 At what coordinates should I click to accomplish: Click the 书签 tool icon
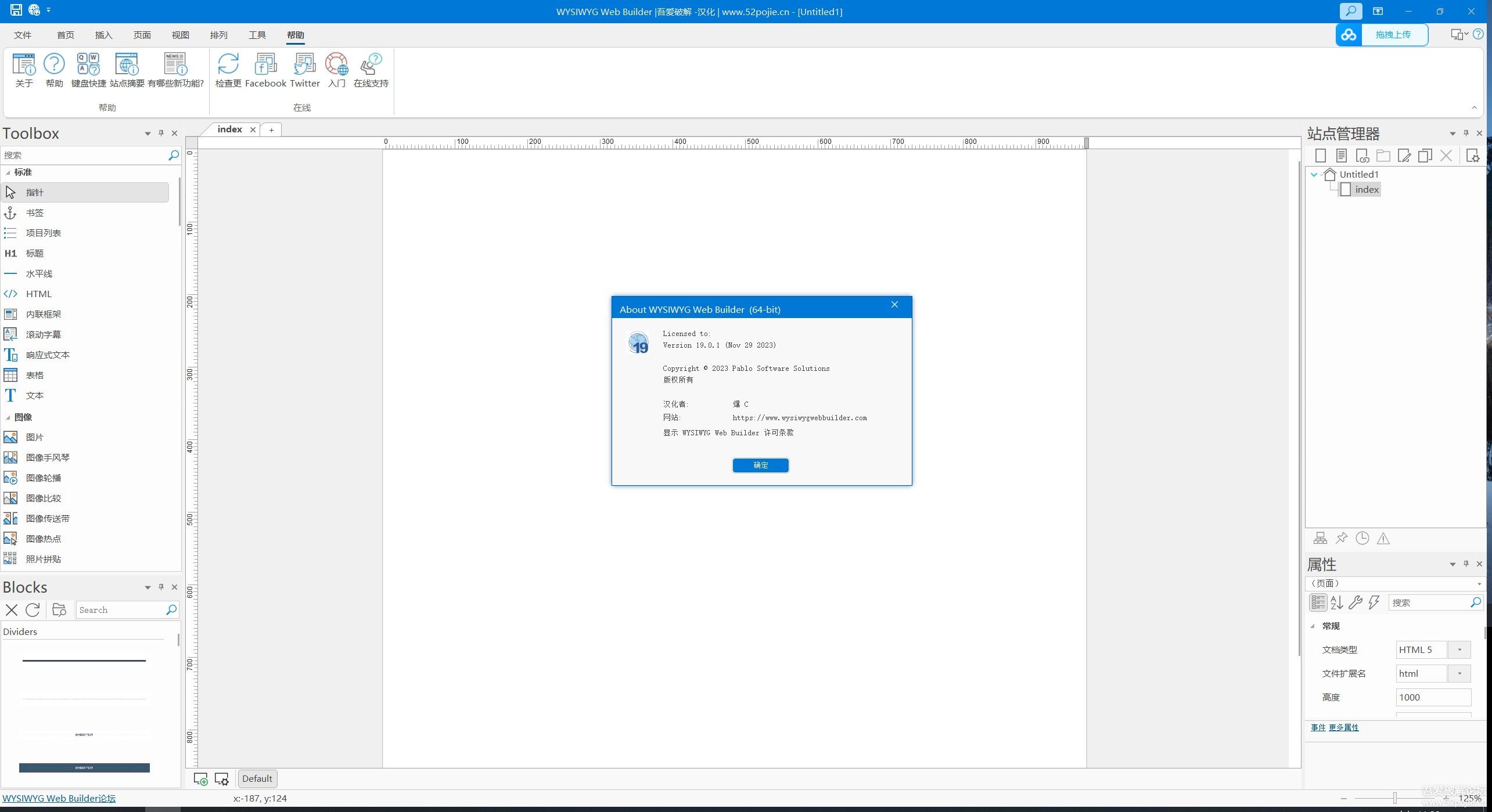pos(11,212)
